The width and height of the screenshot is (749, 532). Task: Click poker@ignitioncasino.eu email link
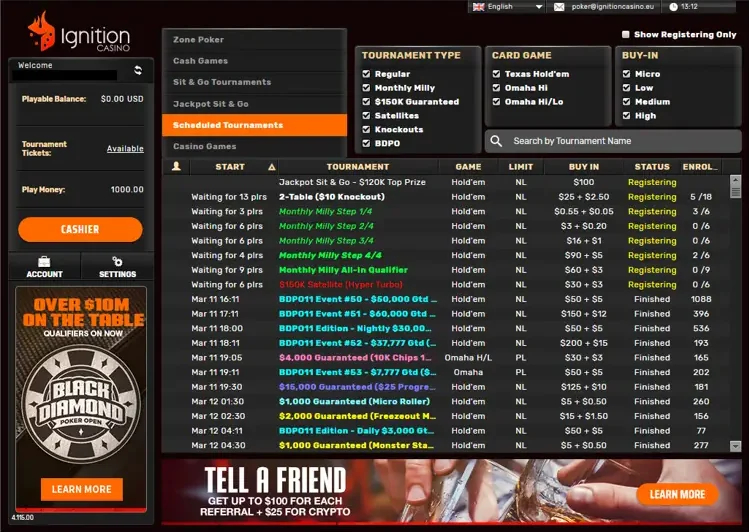pyautogui.click(x=612, y=7)
